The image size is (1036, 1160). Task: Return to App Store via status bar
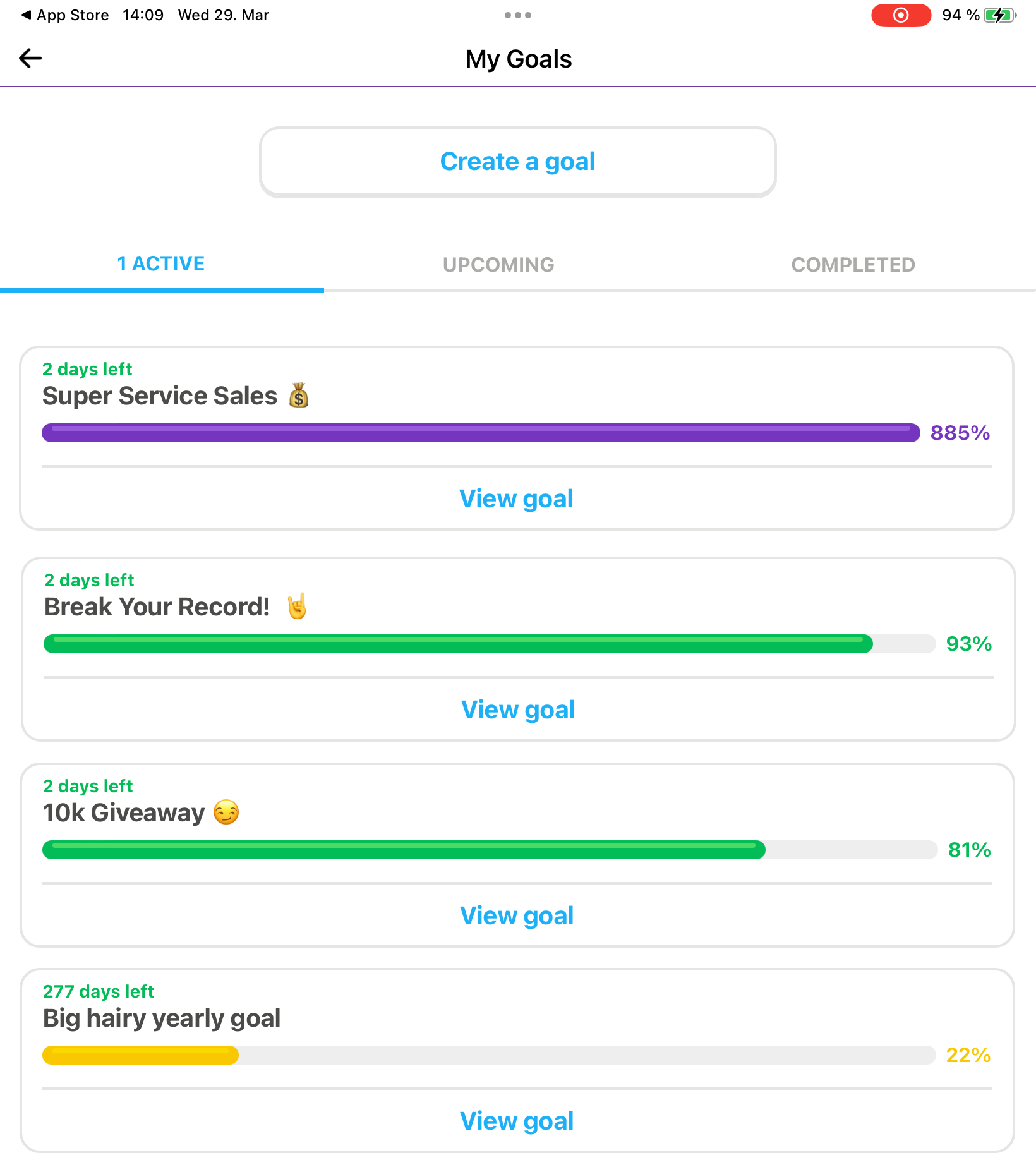point(65,15)
